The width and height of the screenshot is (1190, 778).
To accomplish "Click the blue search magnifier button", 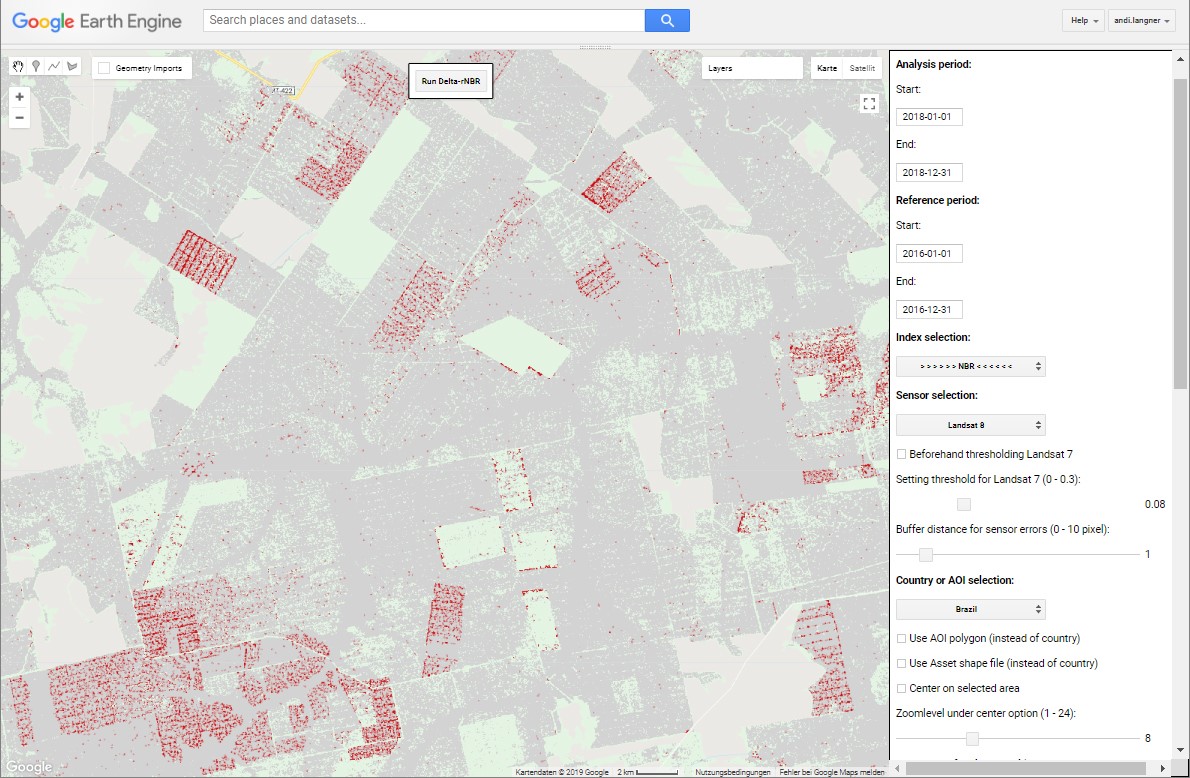I will coord(667,20).
